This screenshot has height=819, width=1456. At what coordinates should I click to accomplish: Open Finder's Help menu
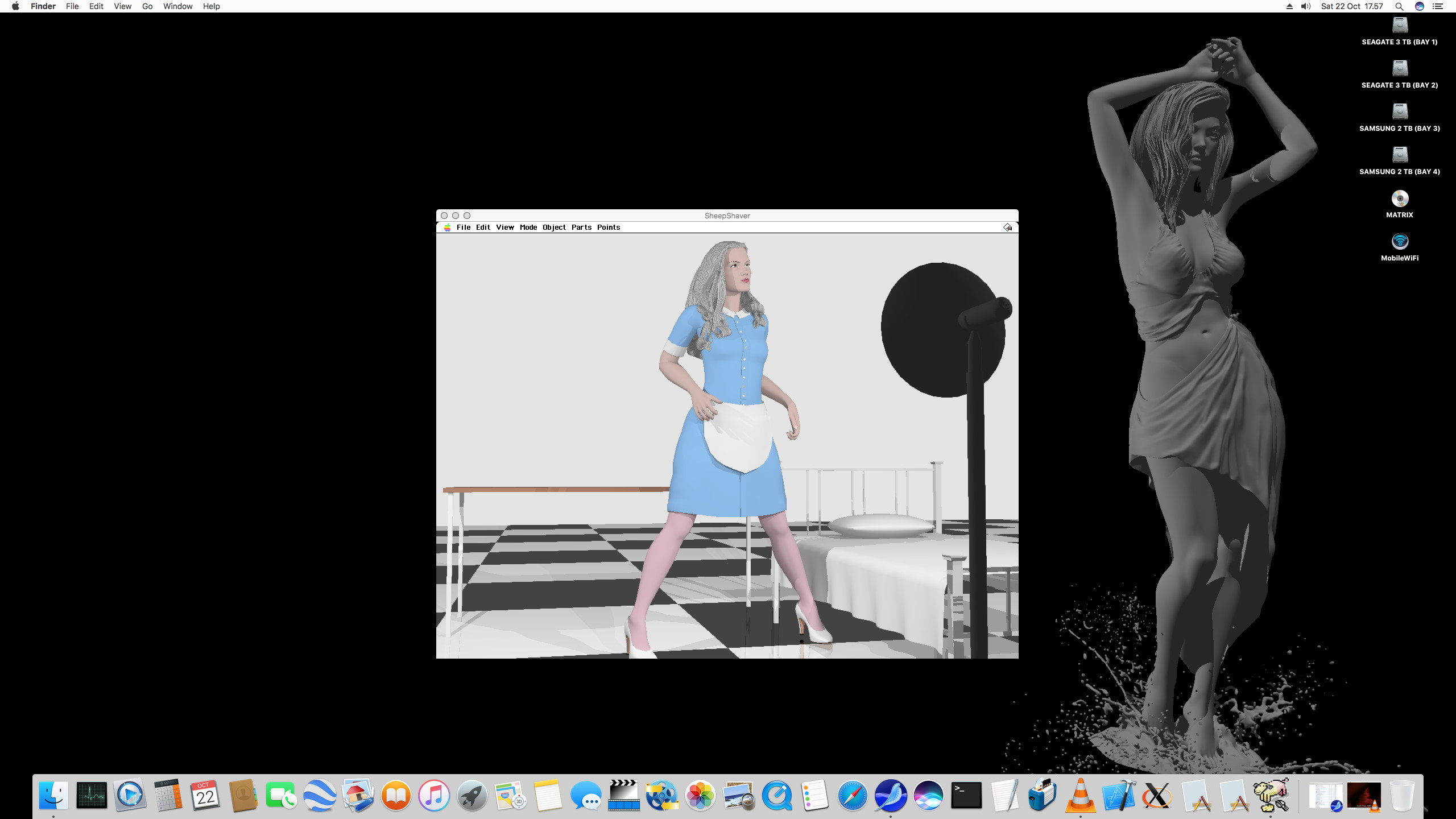[211, 6]
